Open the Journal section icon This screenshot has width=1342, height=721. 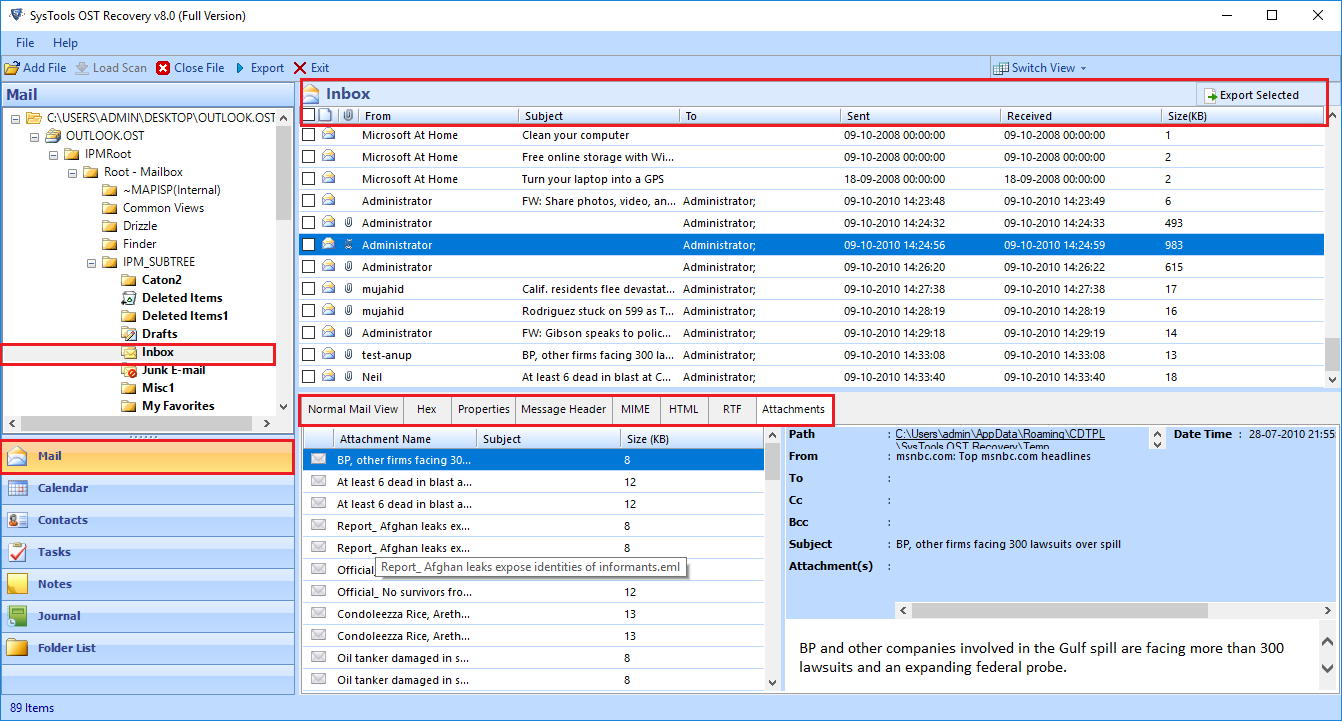tap(18, 616)
